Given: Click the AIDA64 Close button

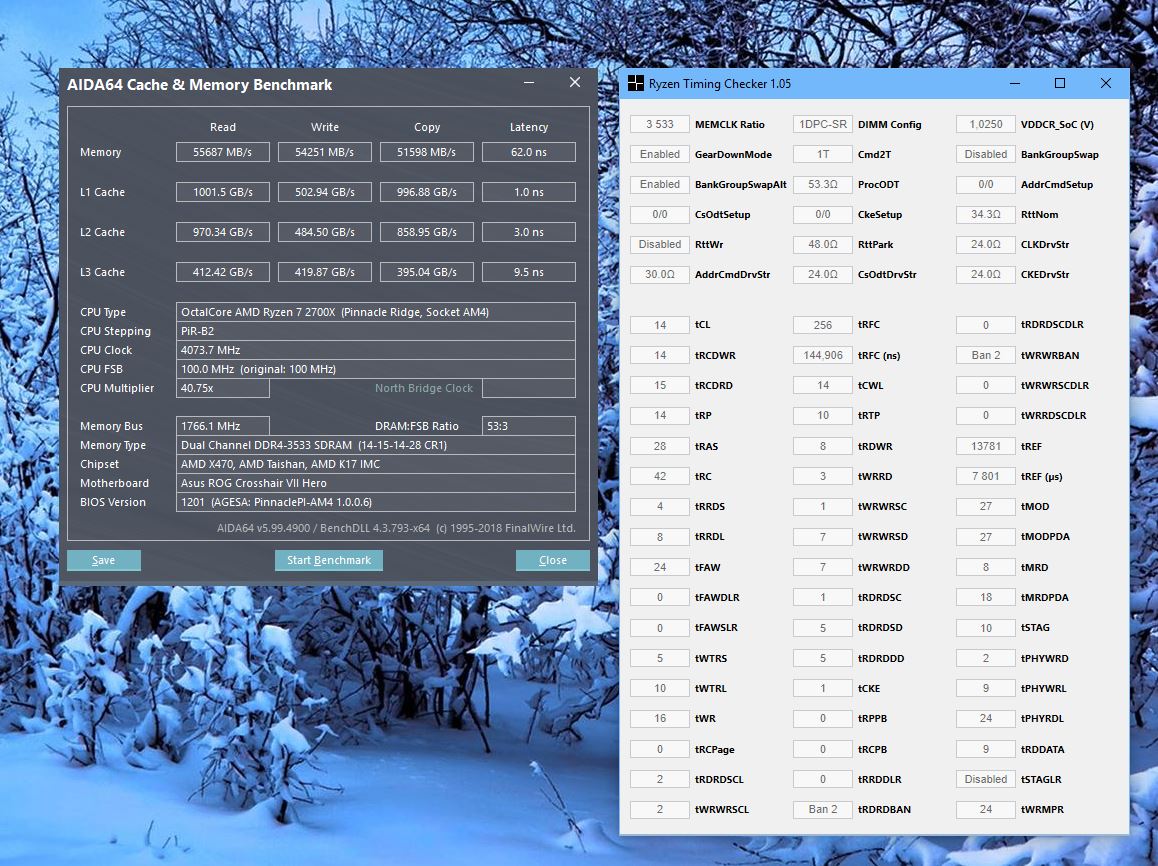Looking at the screenshot, I should 552,560.
